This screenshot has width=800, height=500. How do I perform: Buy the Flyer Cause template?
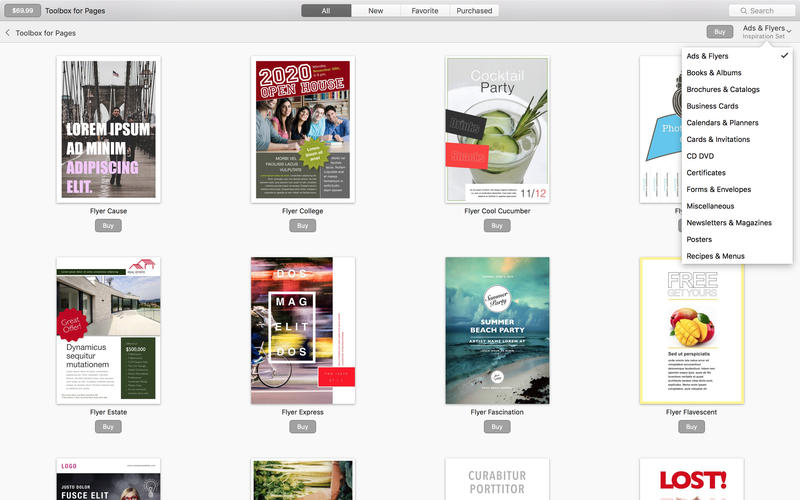tap(108, 226)
